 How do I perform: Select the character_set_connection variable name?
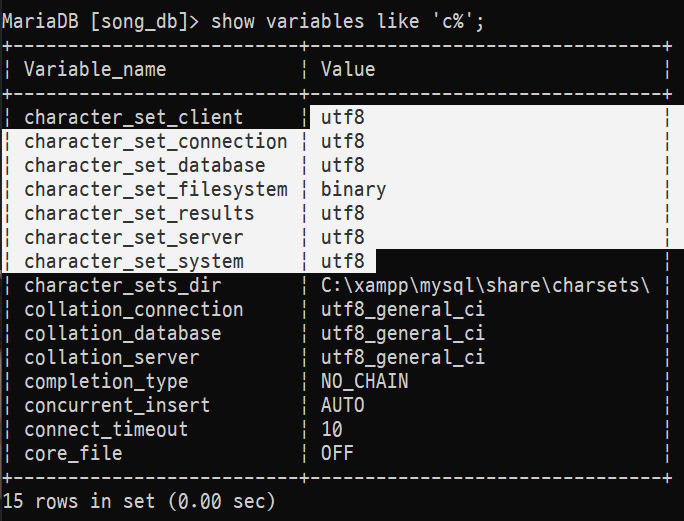pos(155,141)
